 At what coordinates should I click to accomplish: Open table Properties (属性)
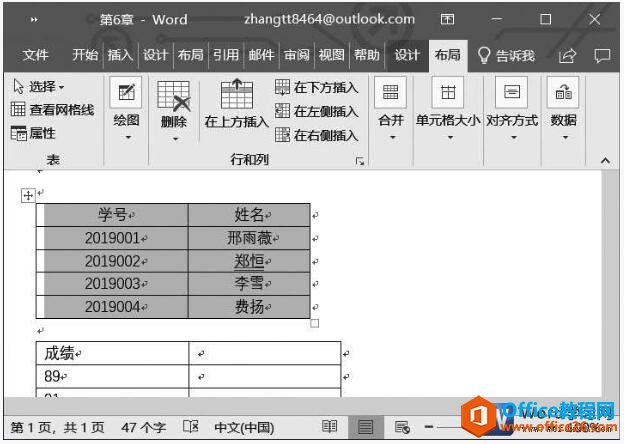[x=33, y=133]
